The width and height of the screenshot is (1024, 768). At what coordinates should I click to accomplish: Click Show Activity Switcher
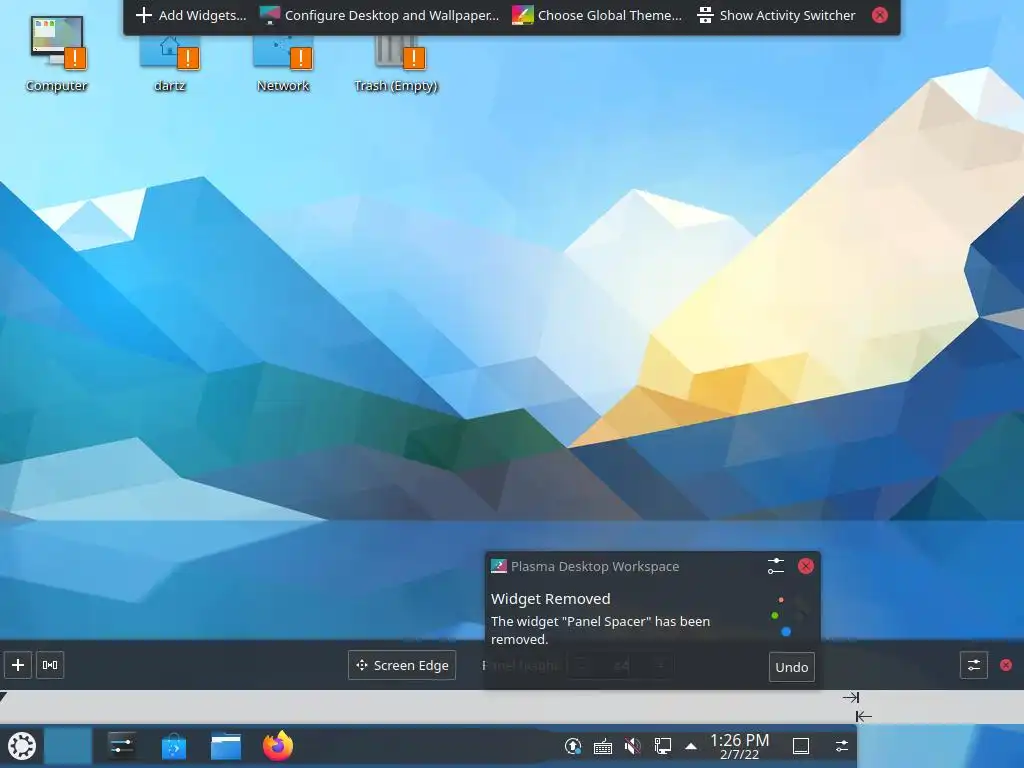776,15
